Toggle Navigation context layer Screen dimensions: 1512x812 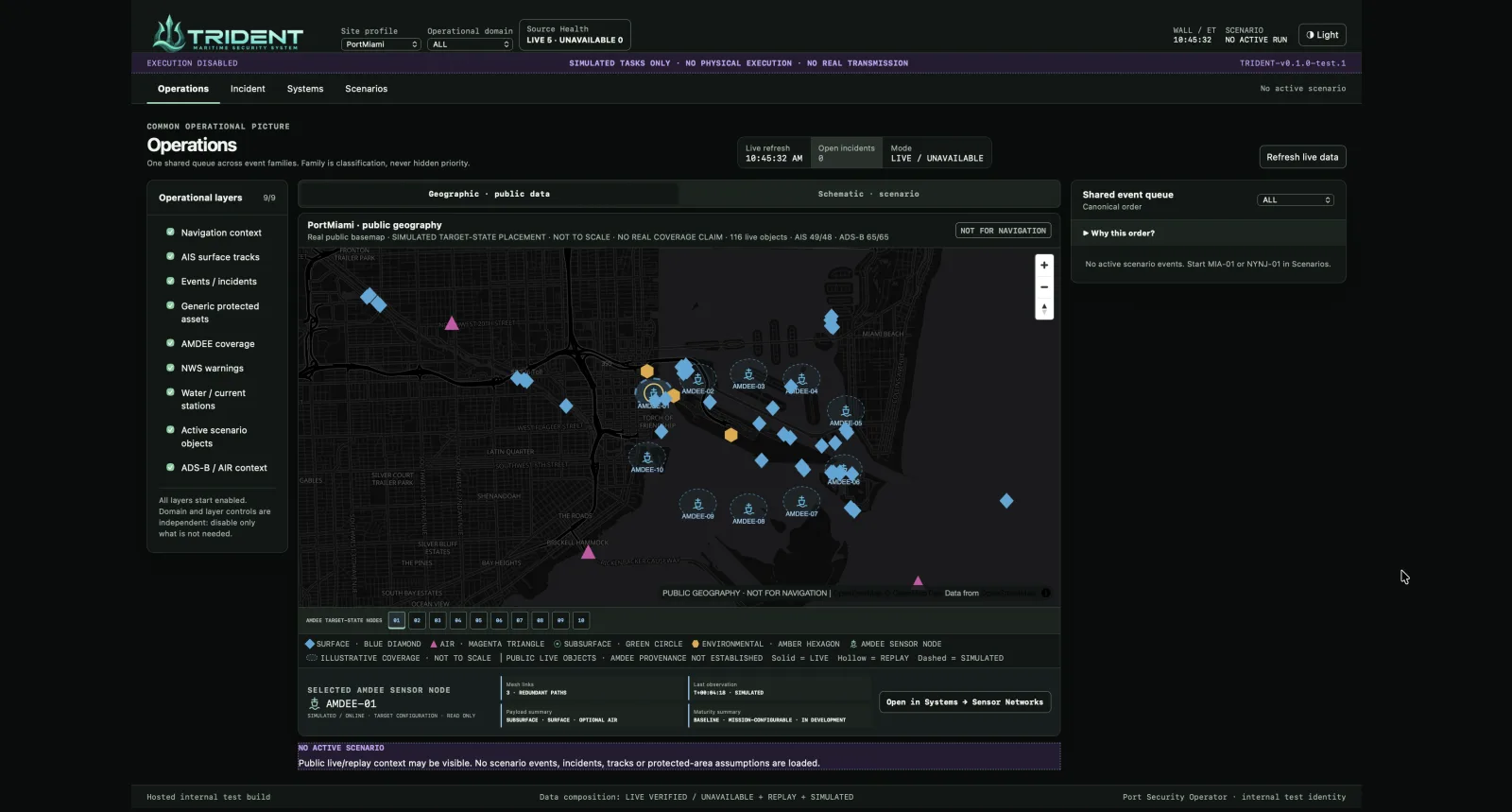point(170,232)
